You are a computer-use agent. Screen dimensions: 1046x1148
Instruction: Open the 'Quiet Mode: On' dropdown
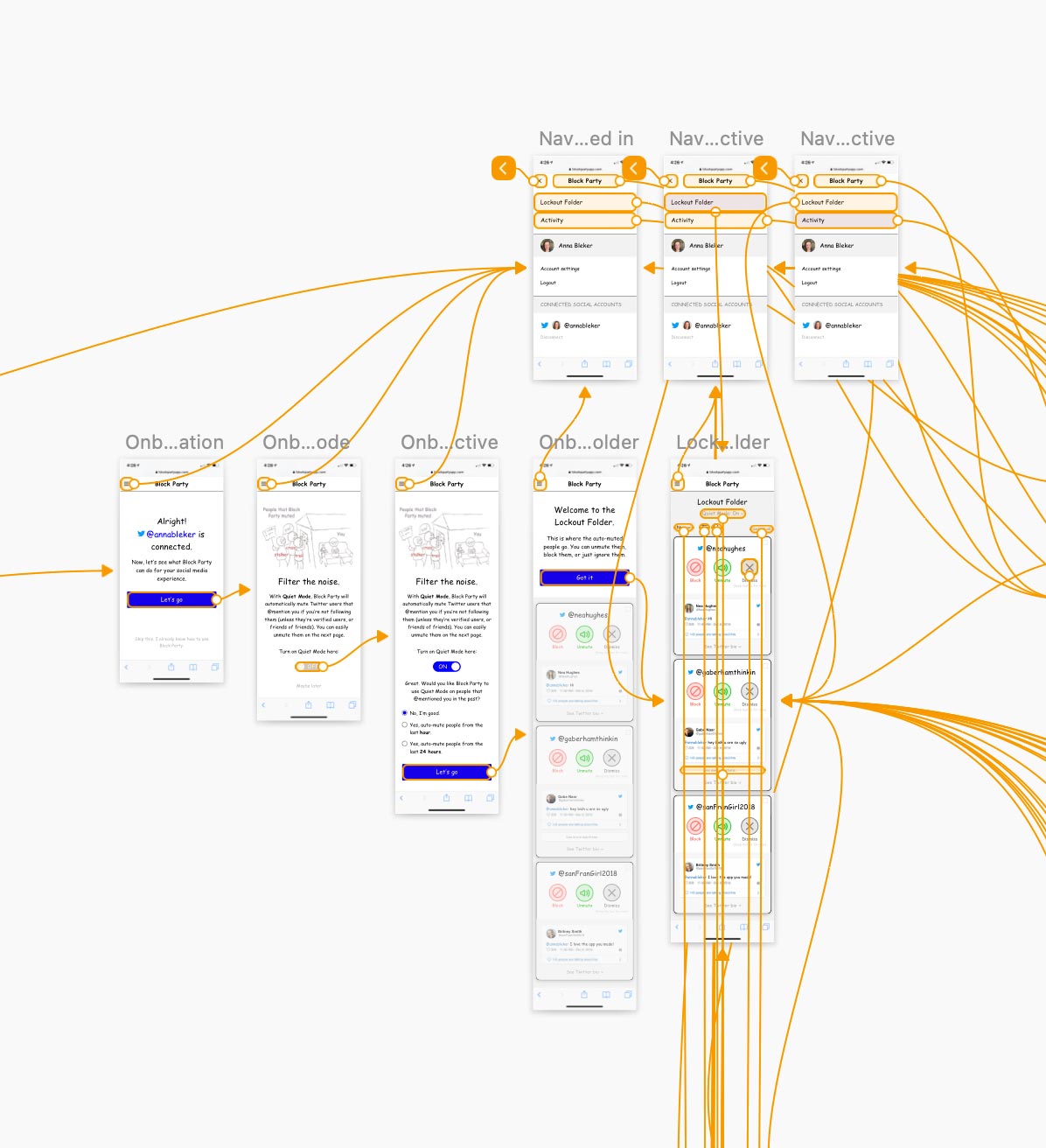pos(721,514)
